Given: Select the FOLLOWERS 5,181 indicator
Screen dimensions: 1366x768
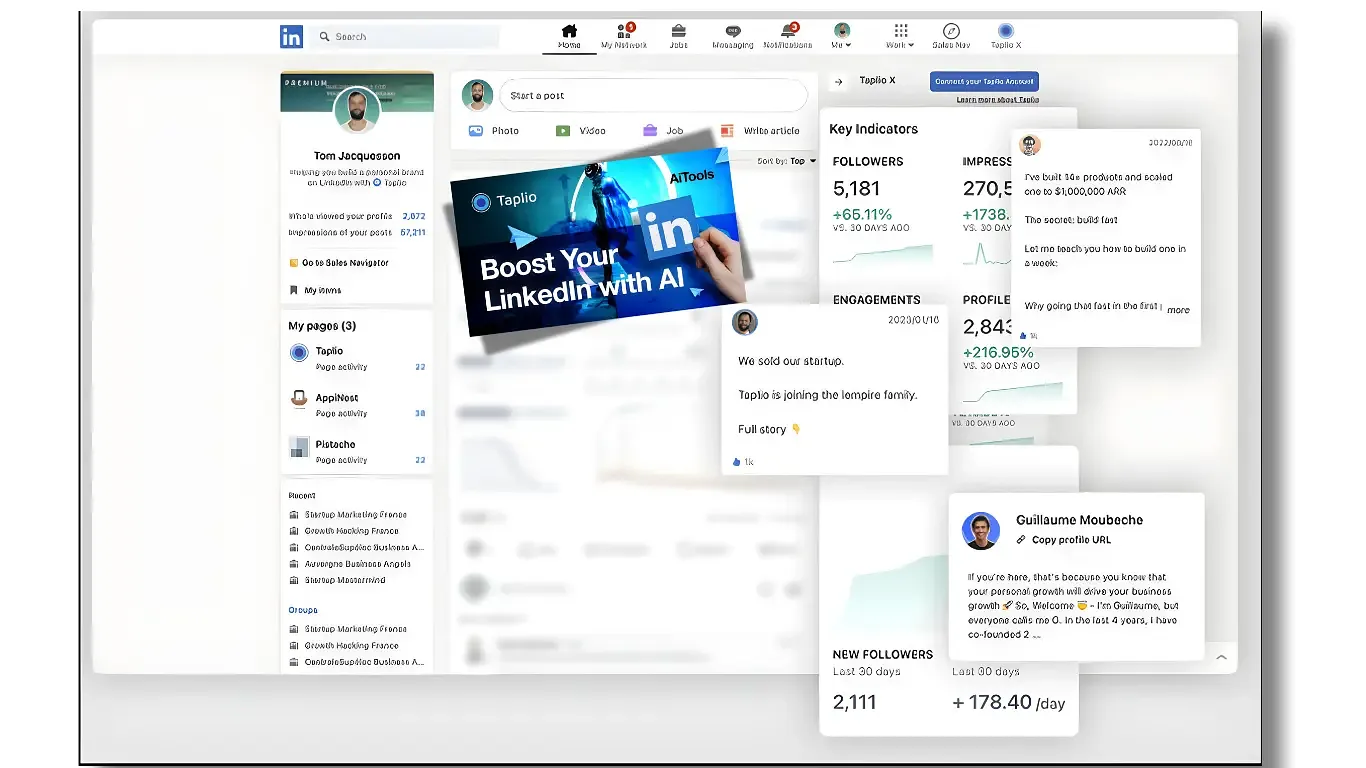Looking at the screenshot, I should coord(883,212).
